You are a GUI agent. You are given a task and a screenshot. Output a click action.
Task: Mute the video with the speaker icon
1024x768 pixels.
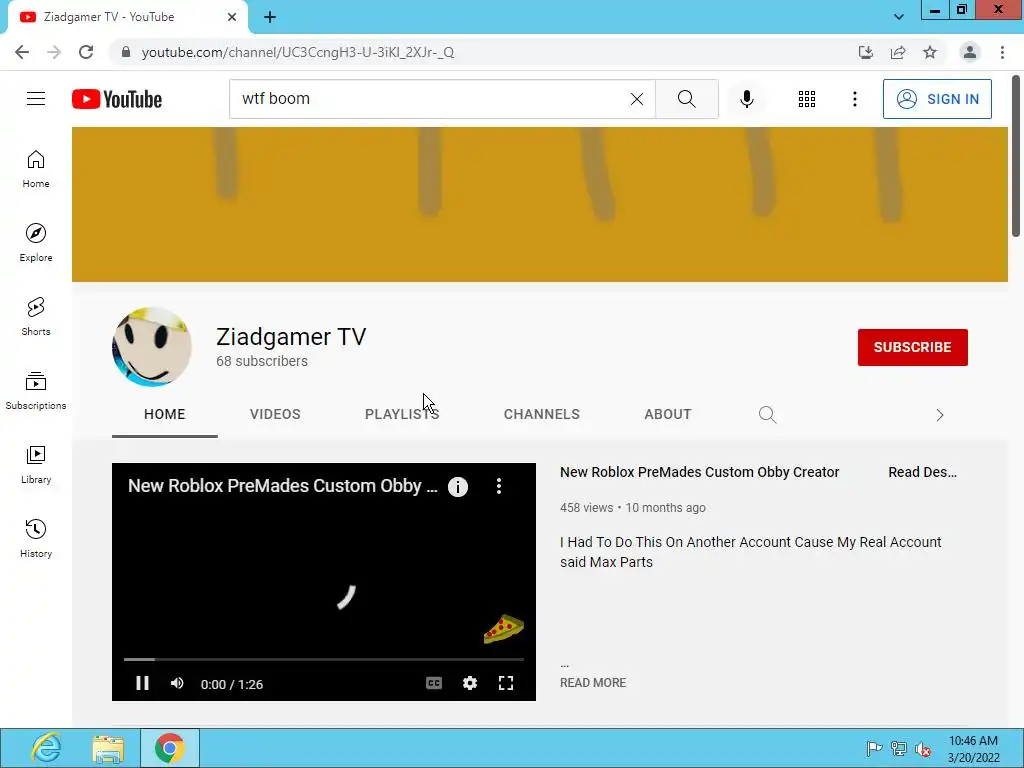pyautogui.click(x=177, y=683)
